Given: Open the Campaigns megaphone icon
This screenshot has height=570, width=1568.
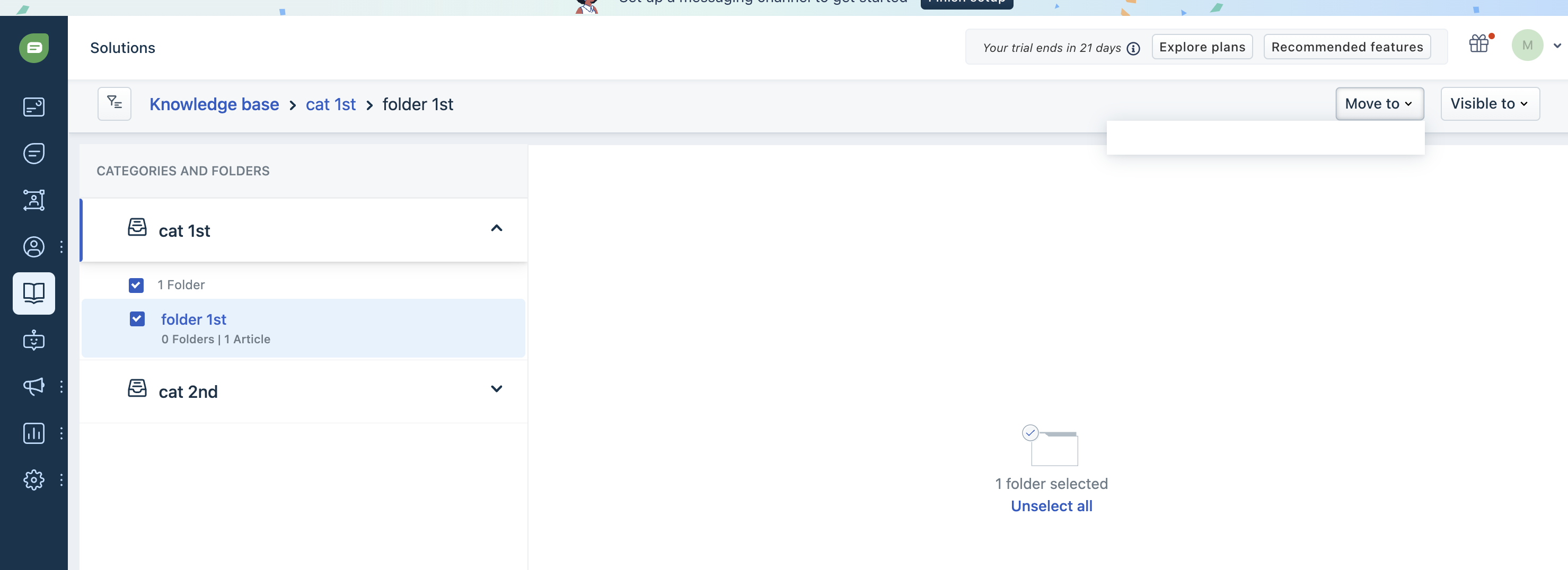Looking at the screenshot, I should (34, 386).
